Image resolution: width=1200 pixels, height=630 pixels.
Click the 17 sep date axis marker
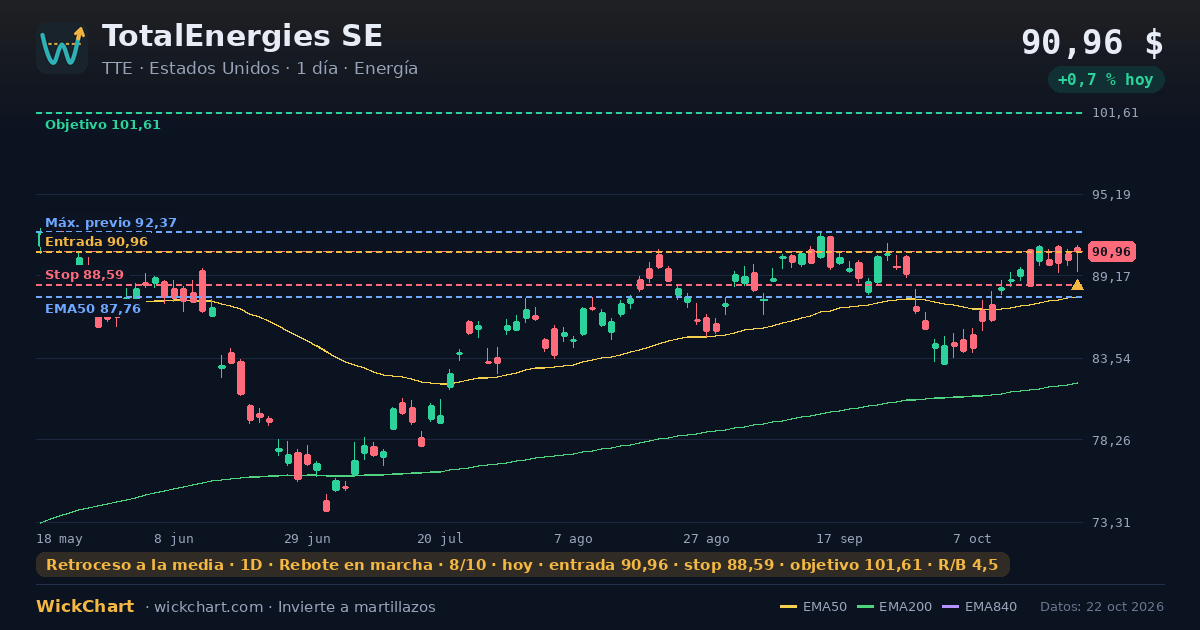[839, 538]
